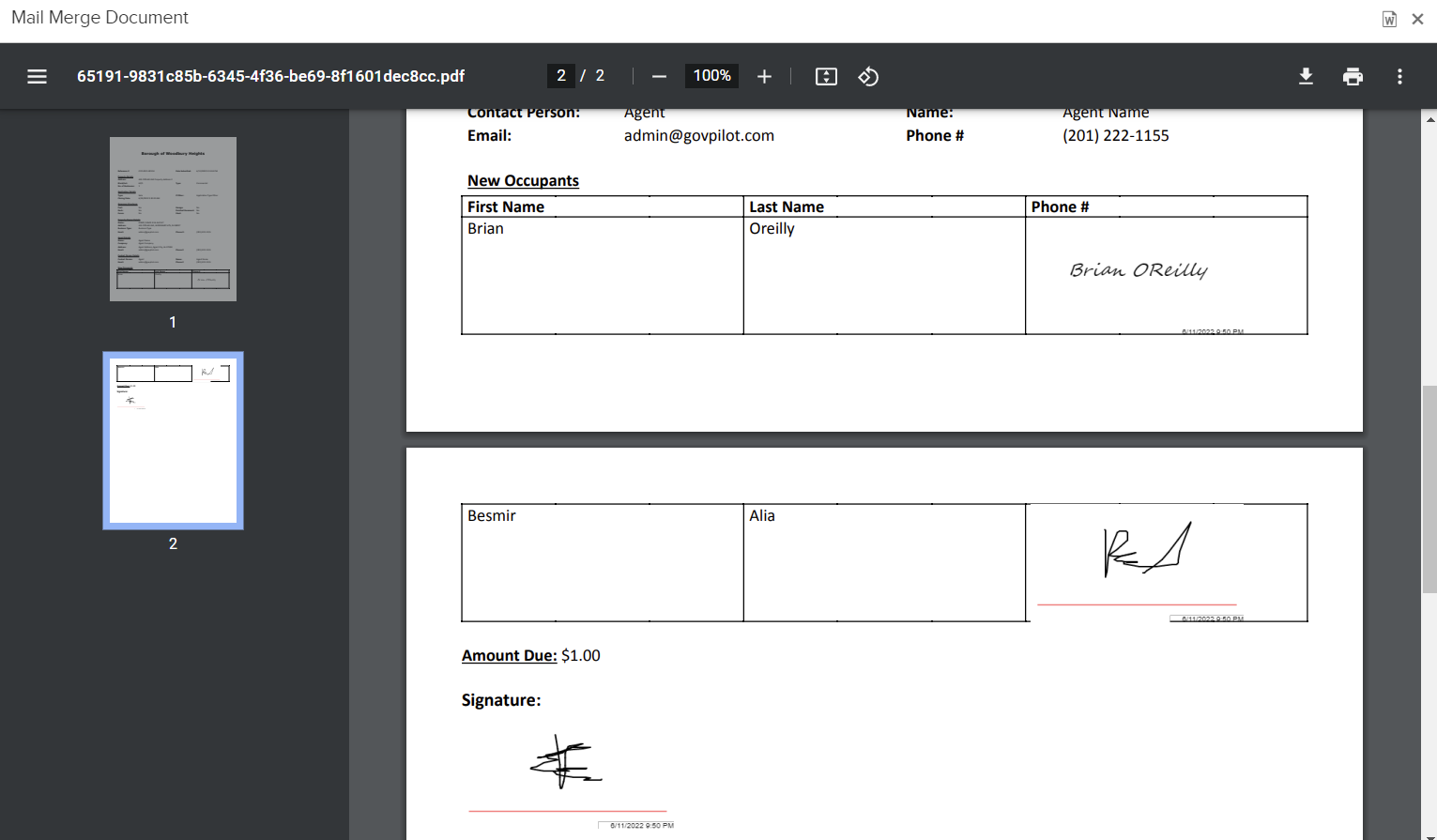Click the New Occupants heading
Viewport: 1437px width, 840px height.
pos(523,180)
